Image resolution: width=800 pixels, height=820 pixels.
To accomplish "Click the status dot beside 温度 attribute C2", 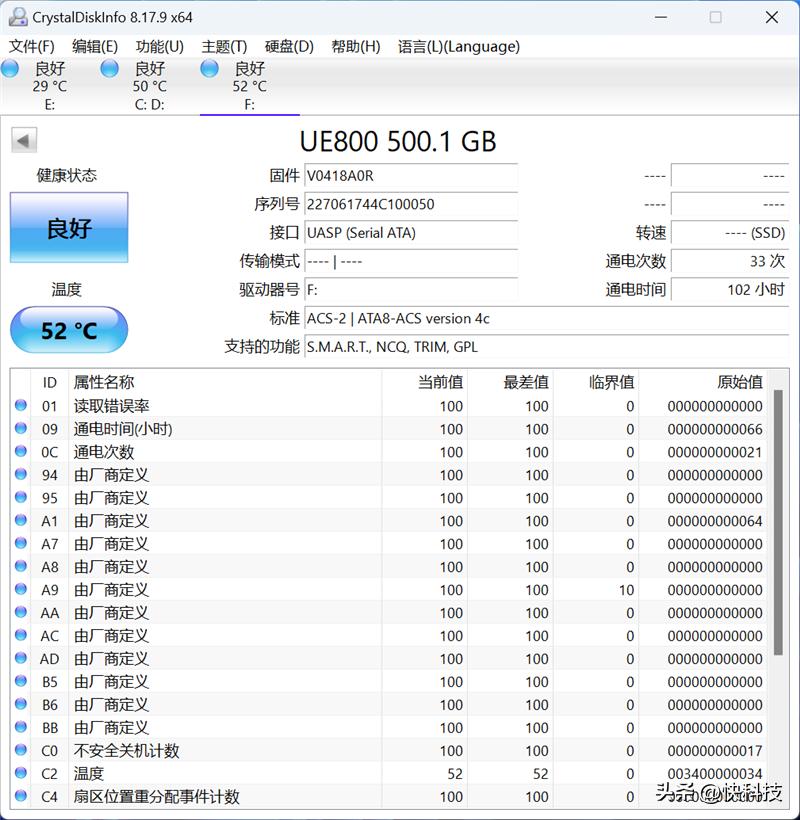I will [20, 773].
